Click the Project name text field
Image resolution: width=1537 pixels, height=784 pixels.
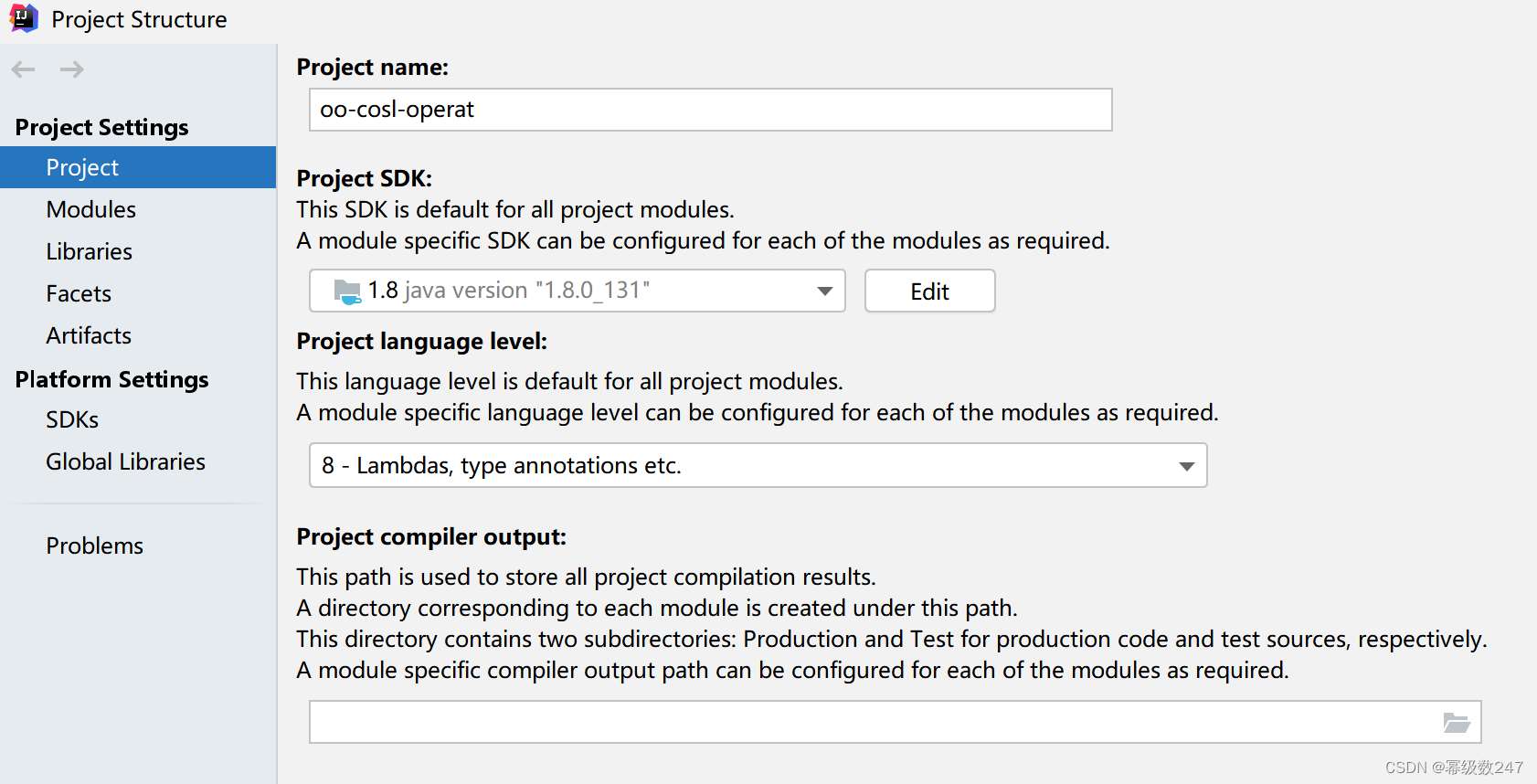pos(710,110)
